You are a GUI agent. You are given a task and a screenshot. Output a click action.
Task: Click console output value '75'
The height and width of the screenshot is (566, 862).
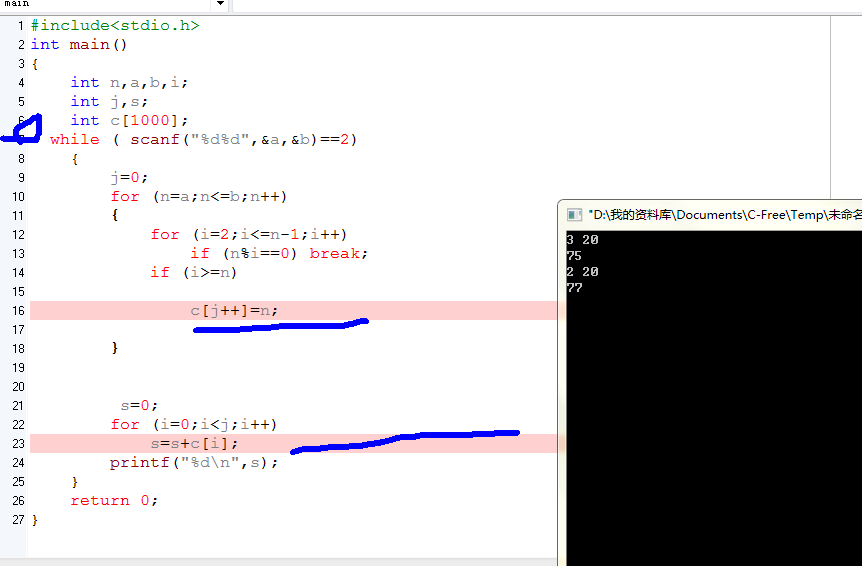point(574,256)
